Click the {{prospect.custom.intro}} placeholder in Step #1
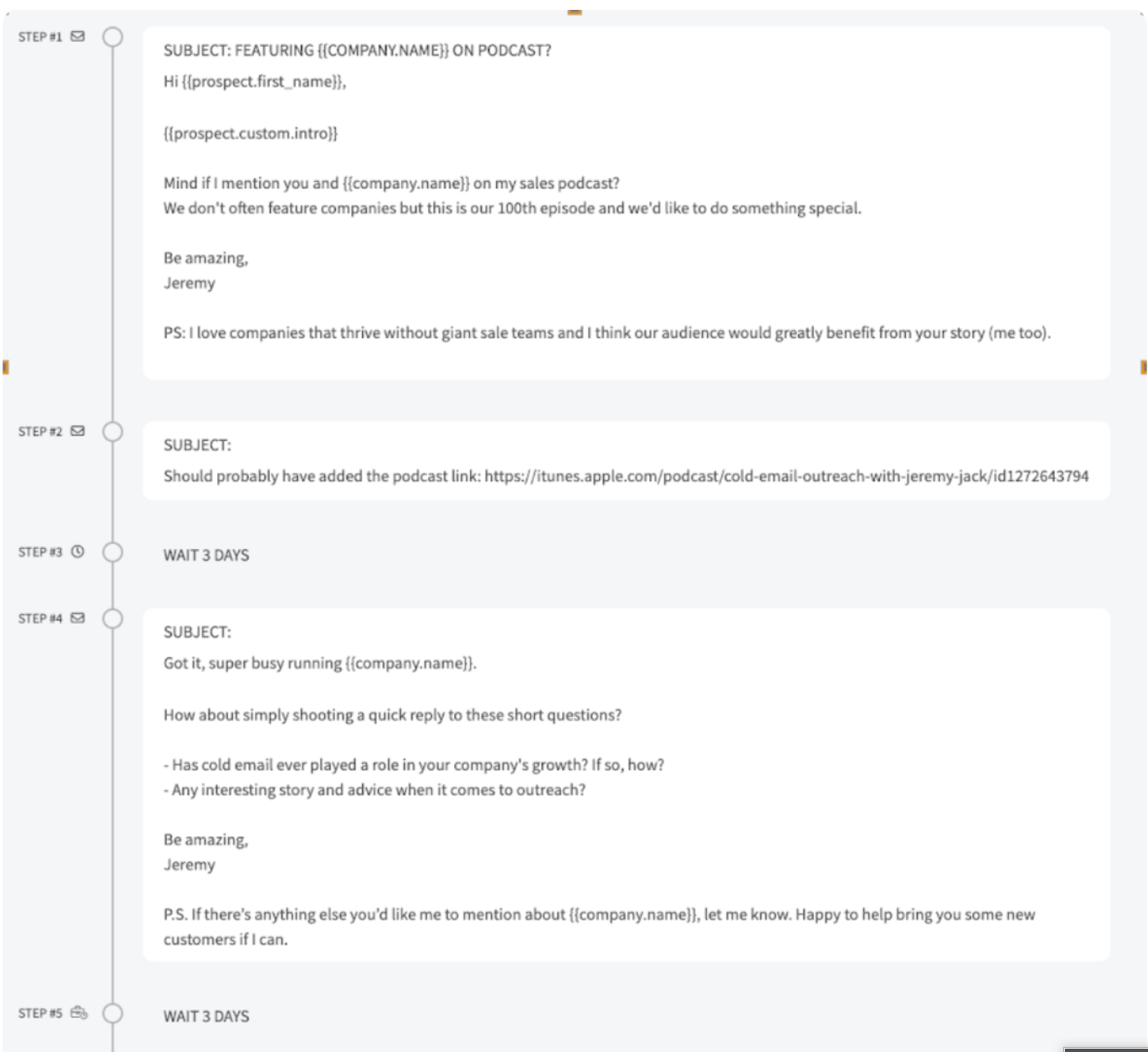 (x=250, y=133)
